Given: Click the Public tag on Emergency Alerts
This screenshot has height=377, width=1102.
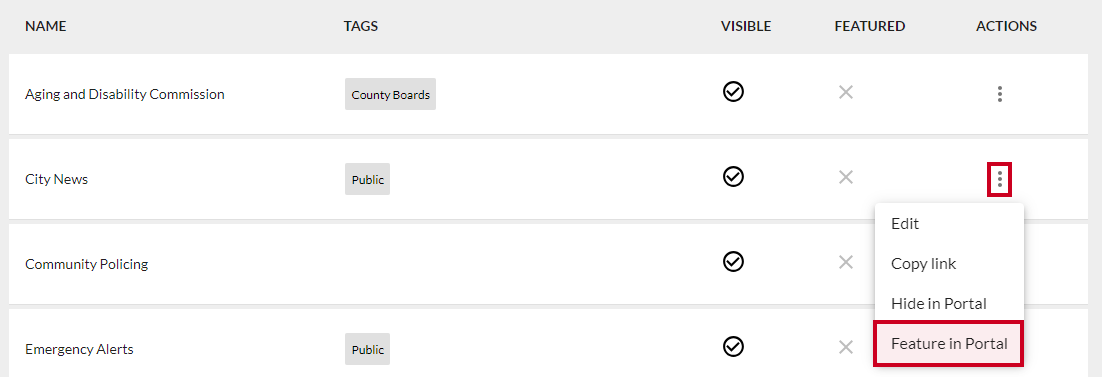Looking at the screenshot, I should tap(368, 350).
